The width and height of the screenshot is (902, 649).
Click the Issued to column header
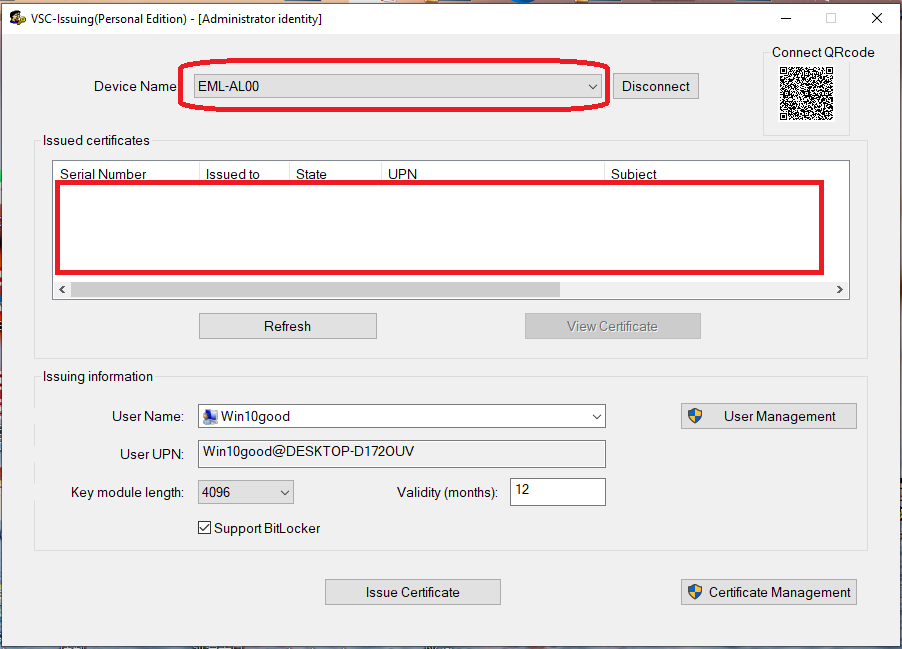pos(233,174)
